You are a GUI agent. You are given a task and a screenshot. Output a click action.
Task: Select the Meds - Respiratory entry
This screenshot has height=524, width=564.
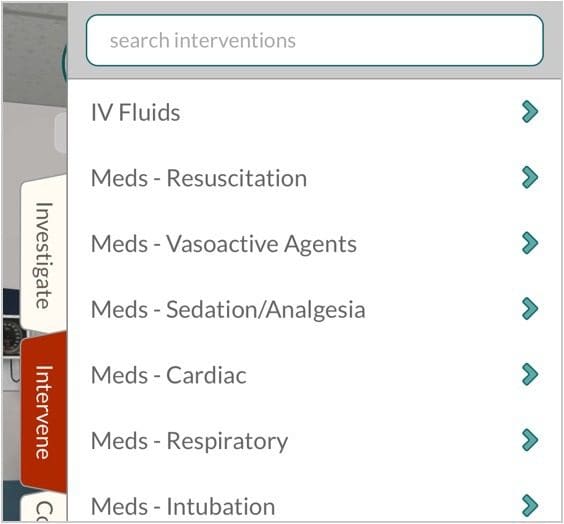click(x=314, y=441)
